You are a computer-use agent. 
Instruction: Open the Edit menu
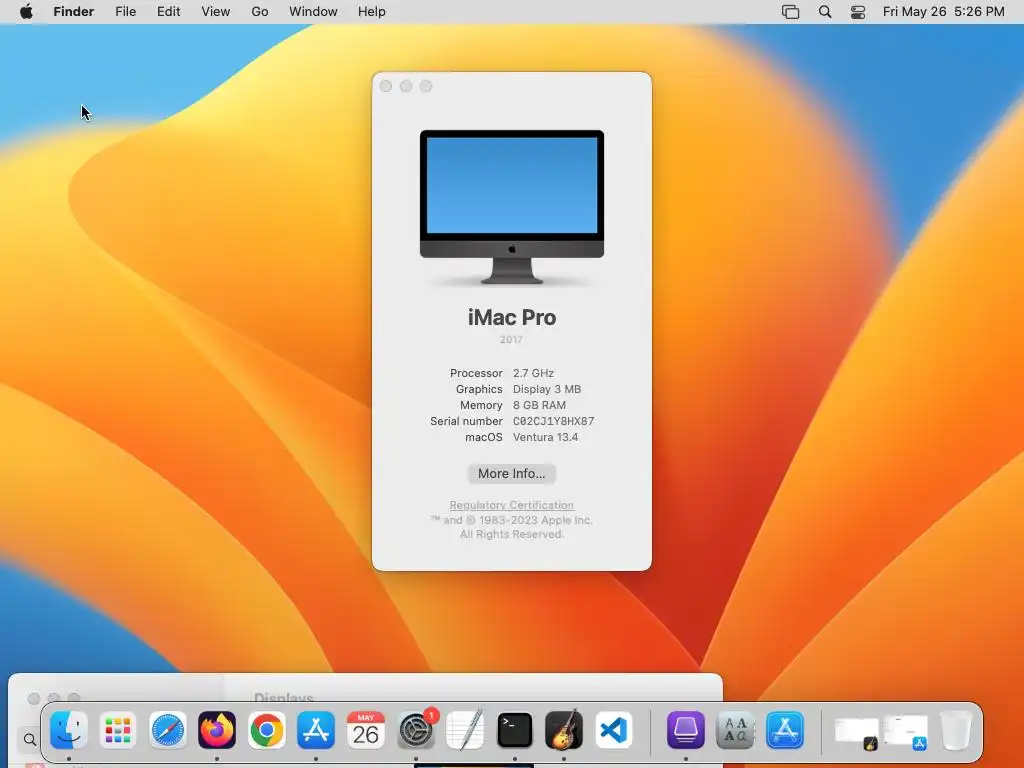[168, 12]
